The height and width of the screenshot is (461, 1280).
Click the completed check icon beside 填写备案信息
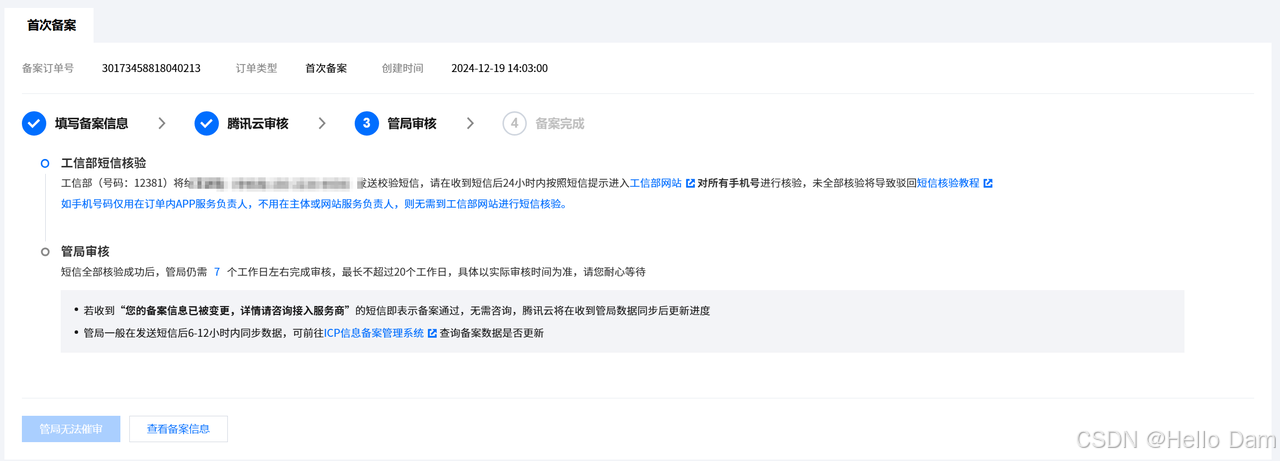pos(34,123)
